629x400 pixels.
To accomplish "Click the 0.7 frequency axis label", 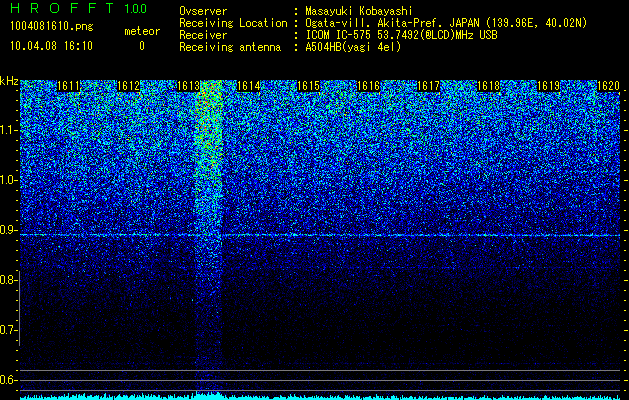I will pos(7,330).
